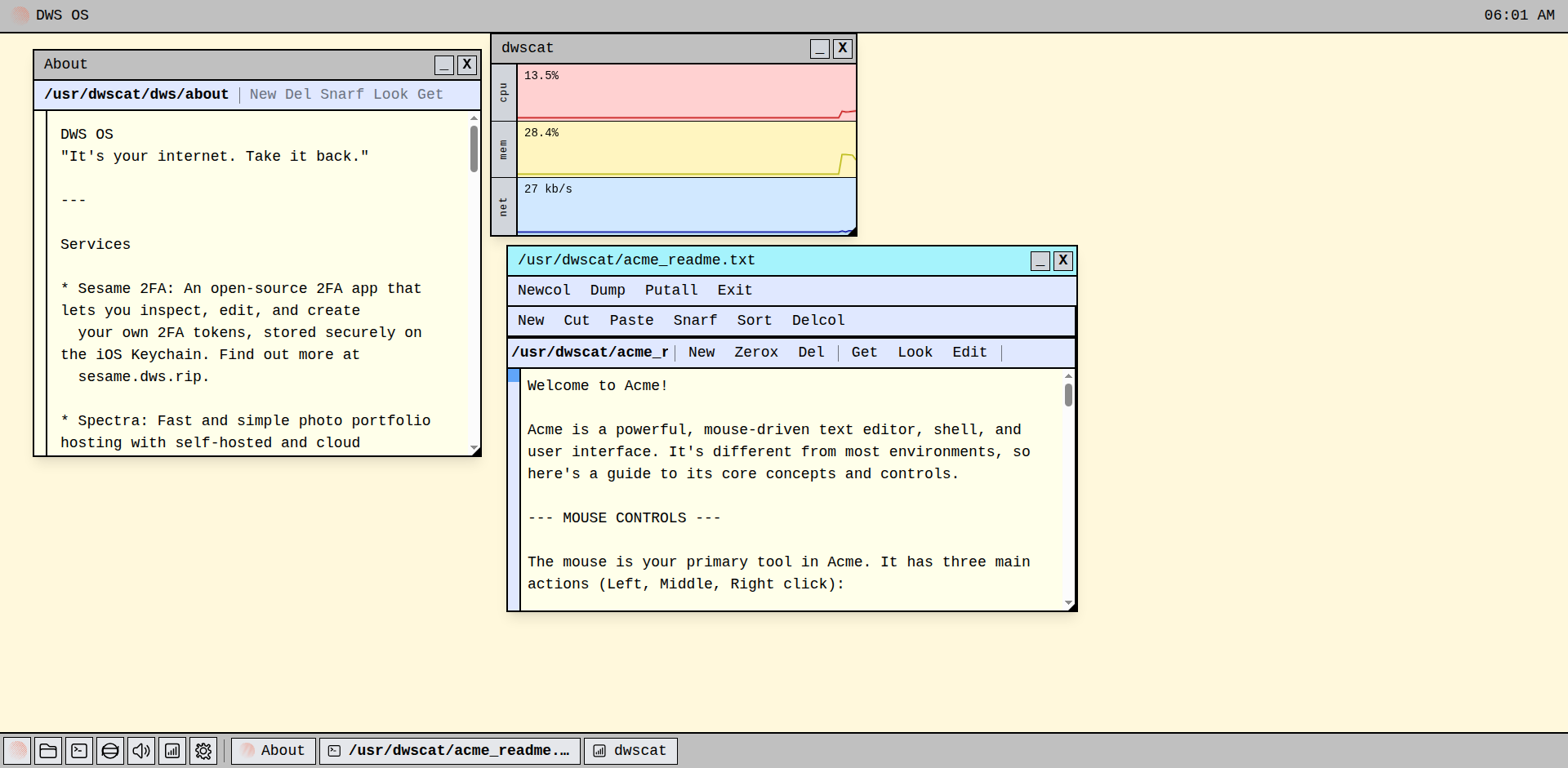Click the cpu graph panel
The width and height of the screenshot is (1568, 768).
point(686,92)
